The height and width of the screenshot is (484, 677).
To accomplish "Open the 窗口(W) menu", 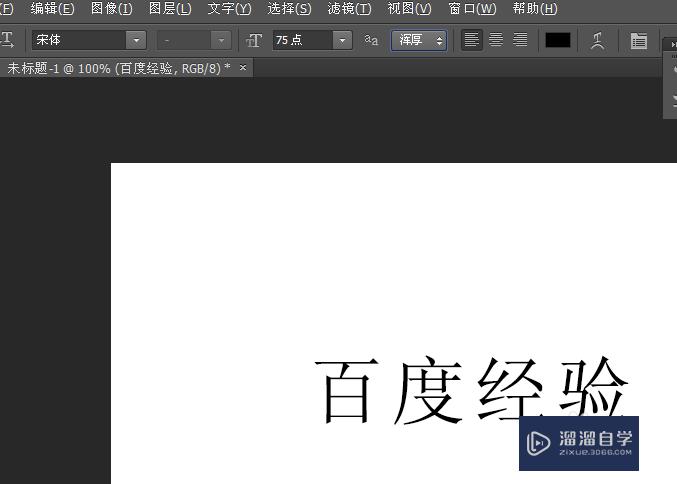I will [x=472, y=9].
